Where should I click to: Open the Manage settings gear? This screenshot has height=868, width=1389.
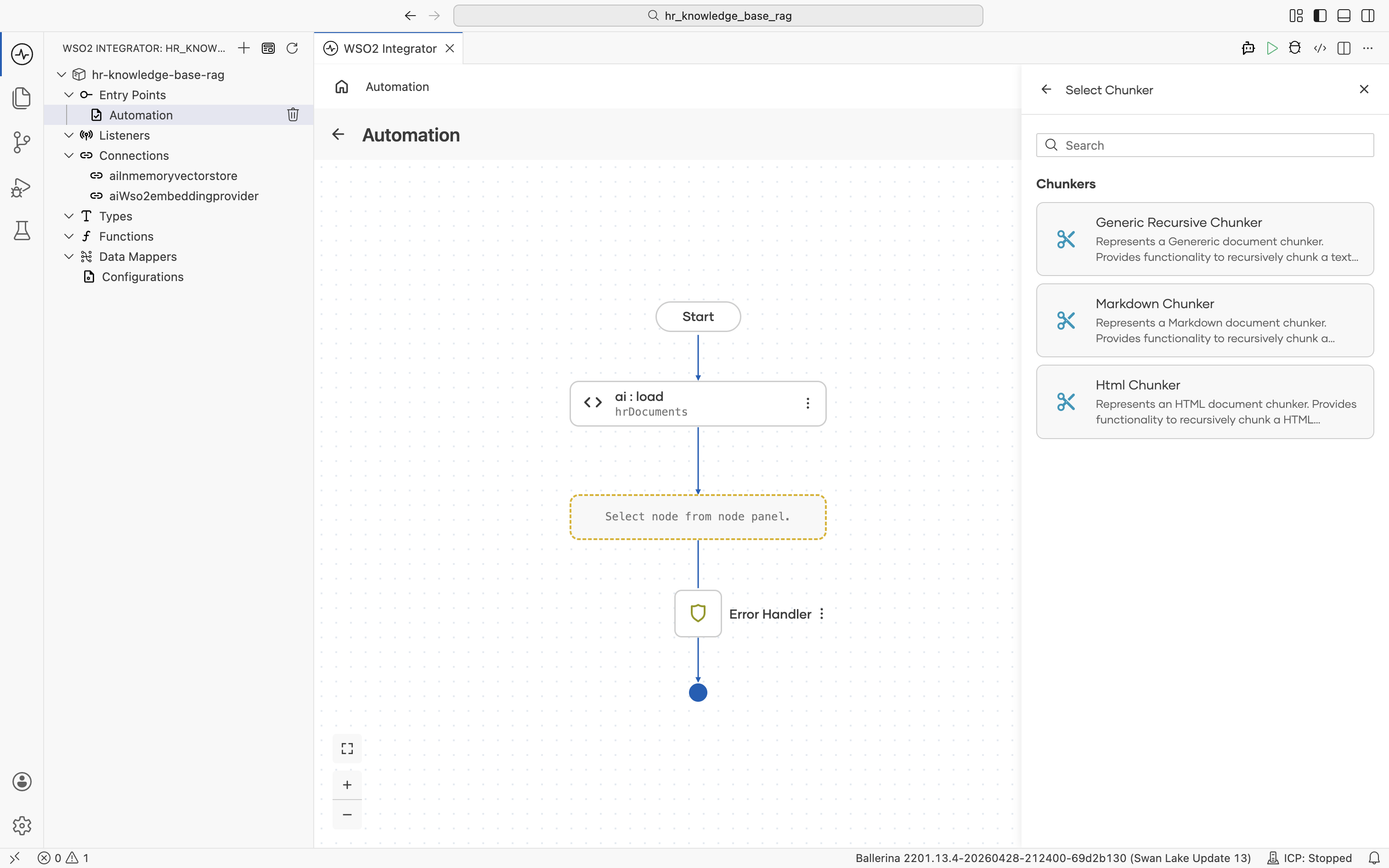point(22,826)
